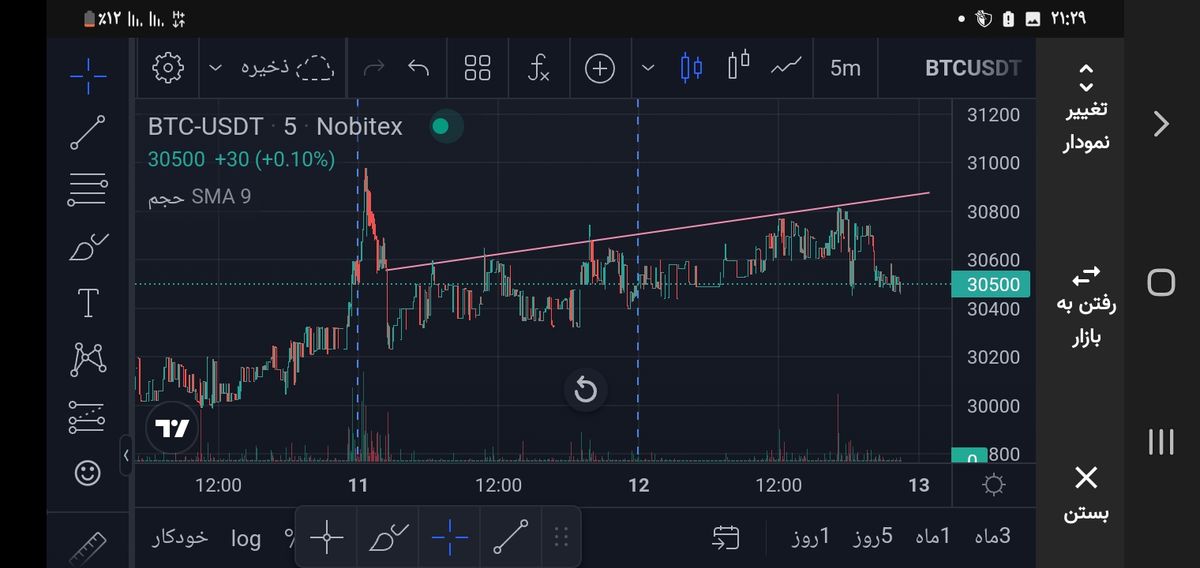Reset chart view with the circular arrow
This screenshot has height=568, width=1200.
(585, 390)
